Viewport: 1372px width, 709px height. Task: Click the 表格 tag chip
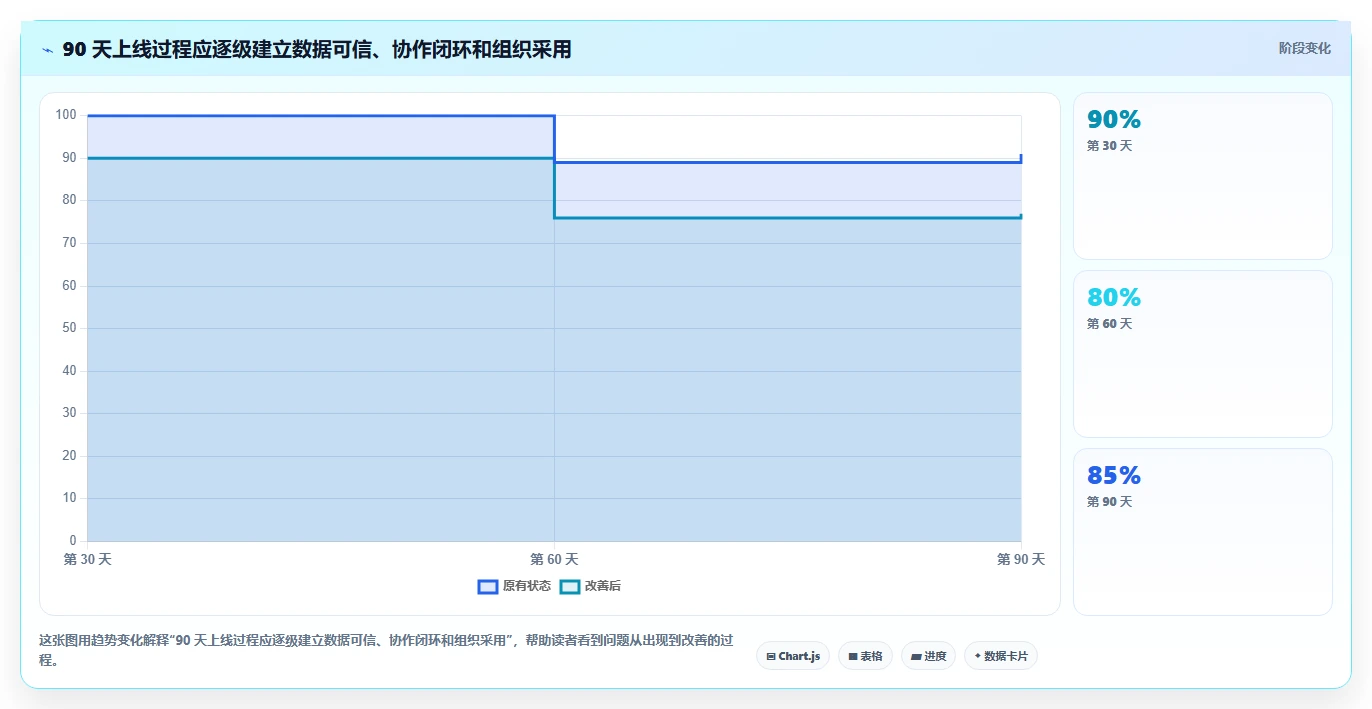[x=865, y=656]
